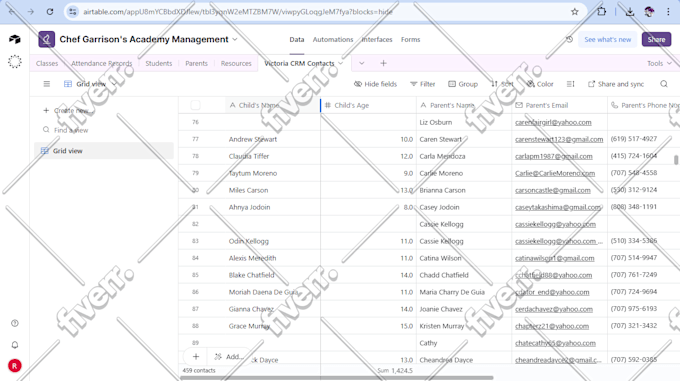Image resolution: width=680 pixels, height=381 pixels.
Task: Switch to the Data tab
Action: 297,39
